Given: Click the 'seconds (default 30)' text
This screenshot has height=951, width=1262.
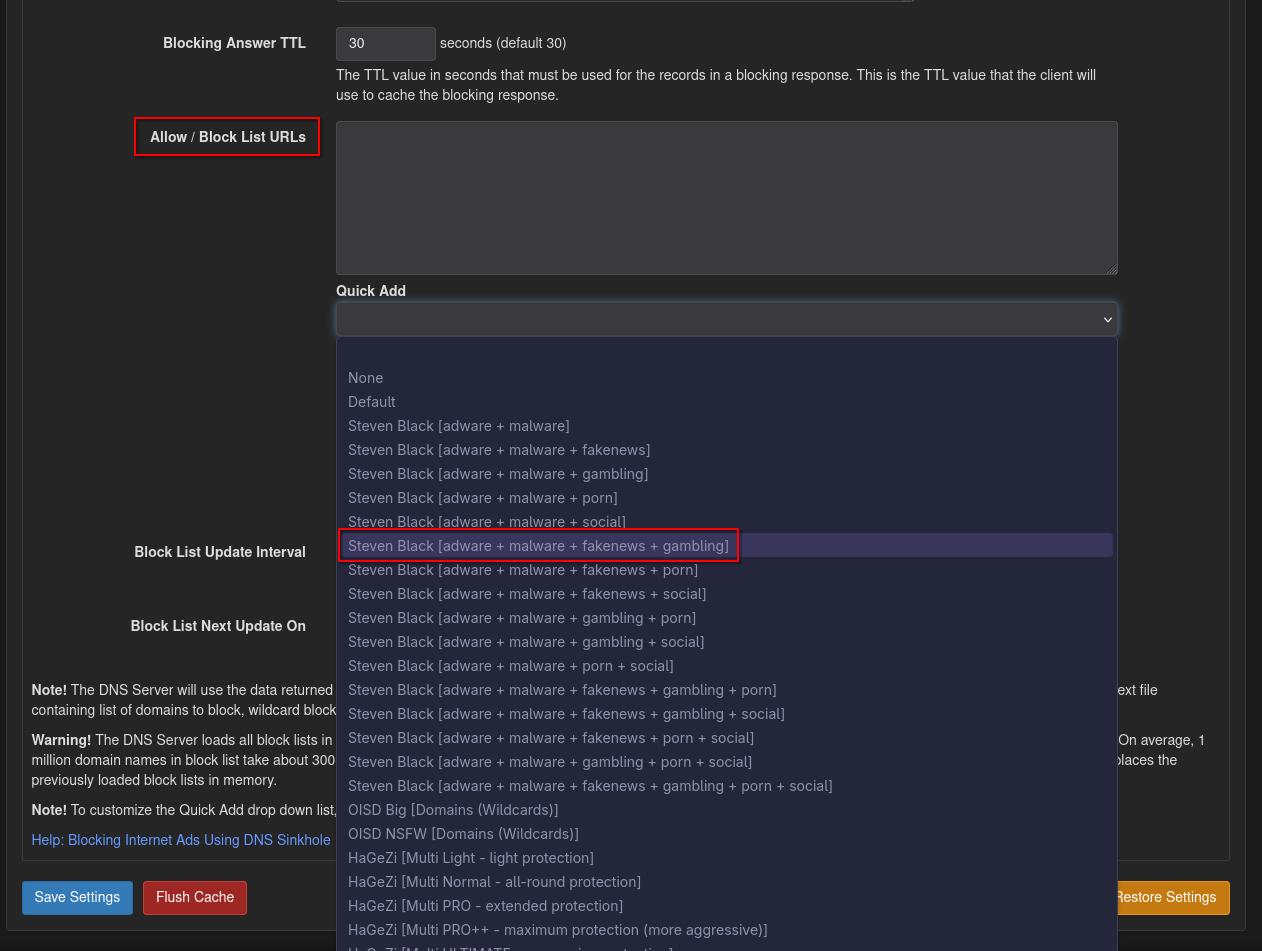Looking at the screenshot, I should tap(503, 43).
